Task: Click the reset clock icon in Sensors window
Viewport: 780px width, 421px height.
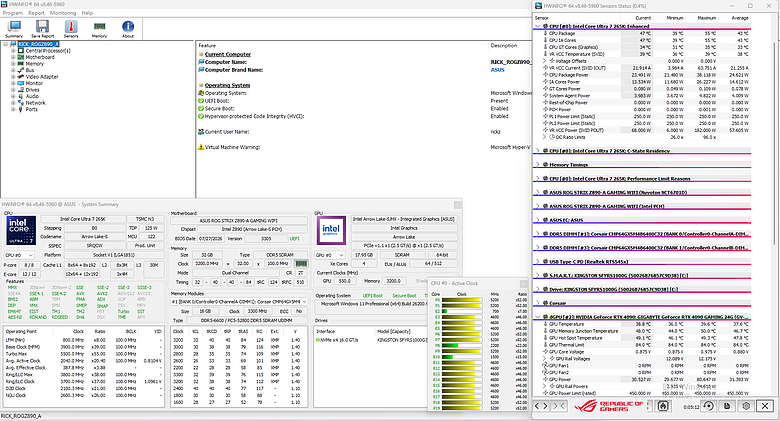Action: [x=708, y=406]
